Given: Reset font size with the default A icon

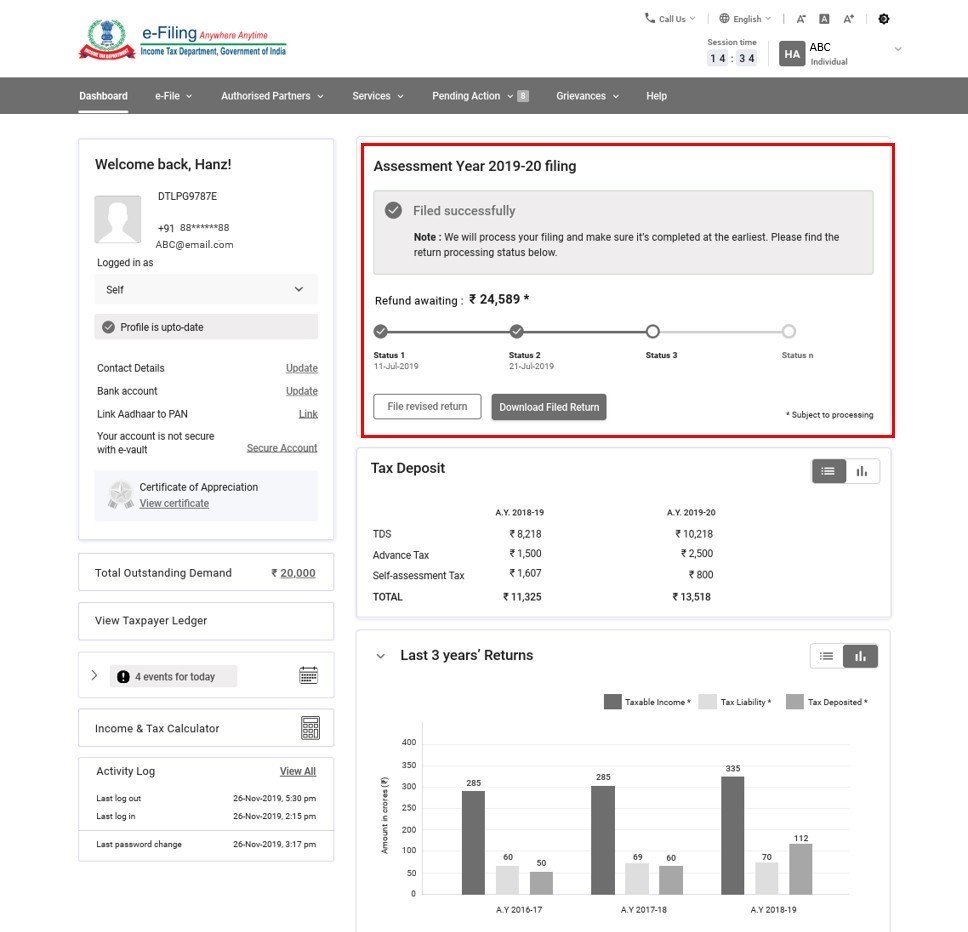Looking at the screenshot, I should (x=824, y=19).
